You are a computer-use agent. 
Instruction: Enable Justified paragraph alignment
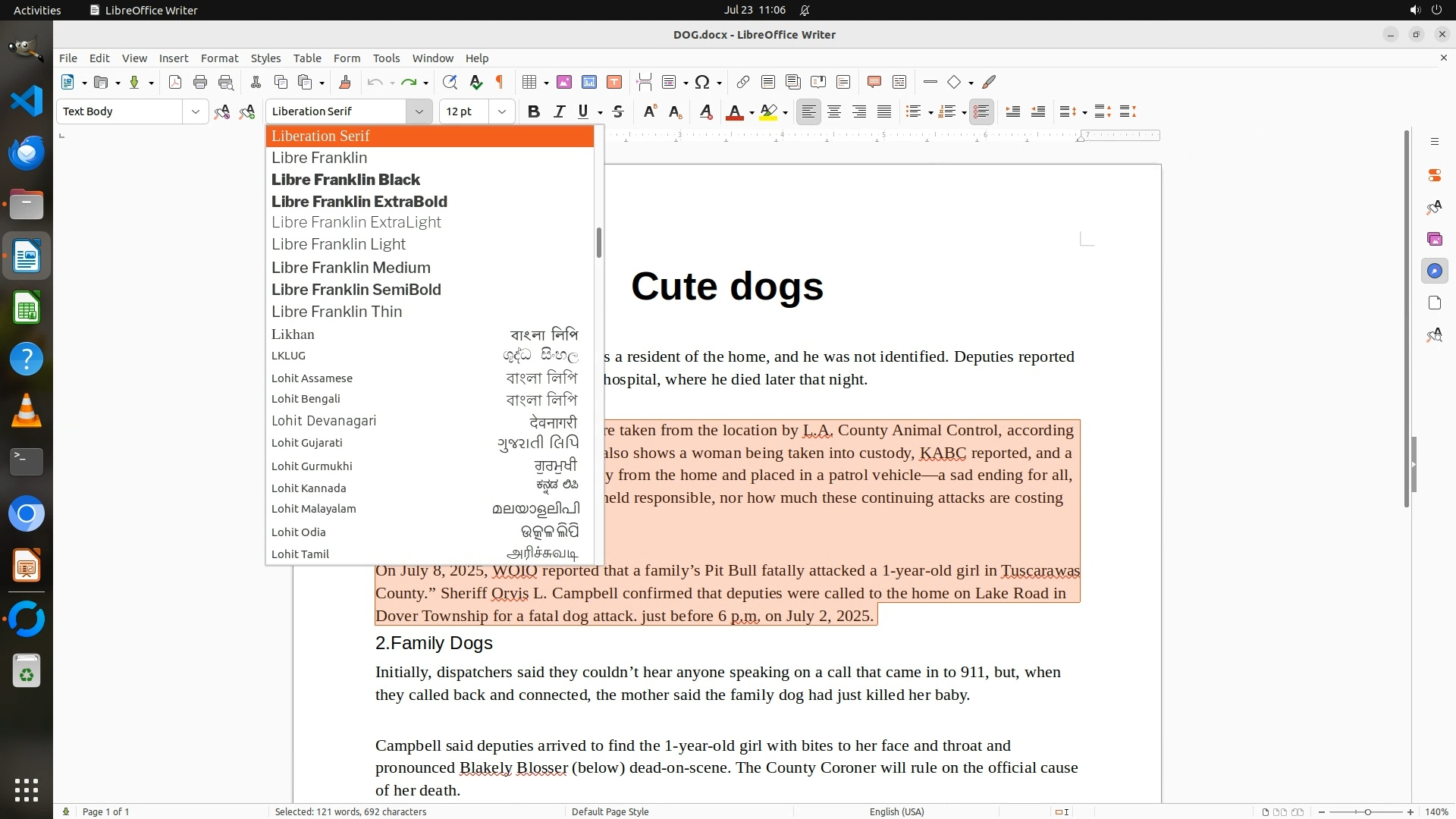point(884,111)
